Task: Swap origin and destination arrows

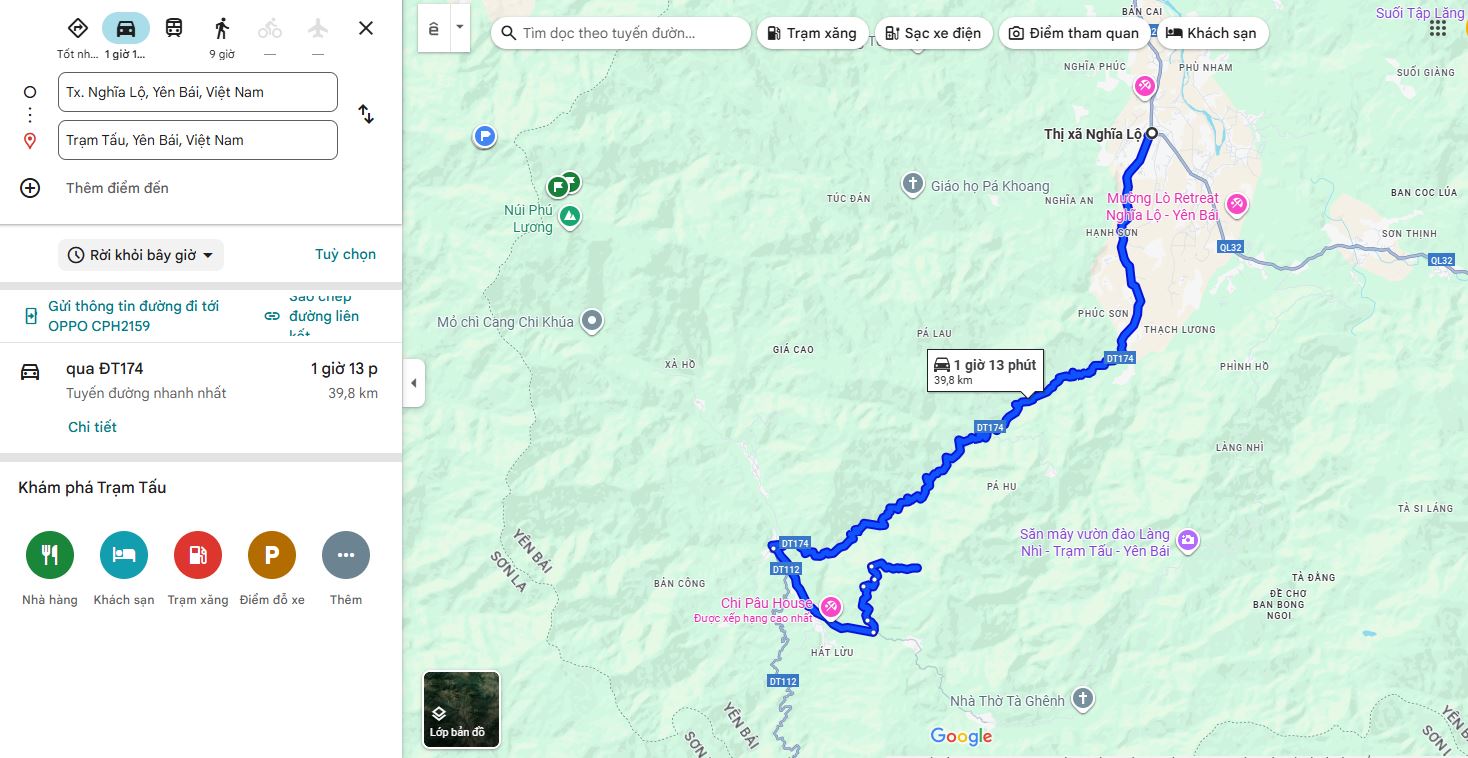Action: 366,115
